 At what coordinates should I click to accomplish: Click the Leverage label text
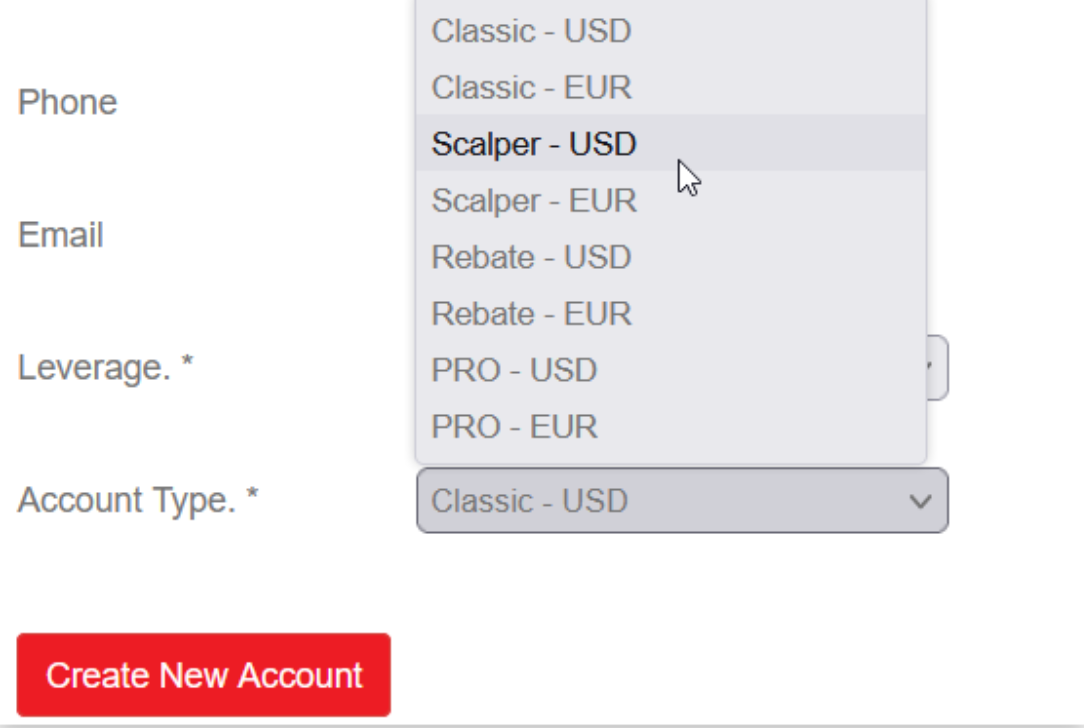point(94,369)
